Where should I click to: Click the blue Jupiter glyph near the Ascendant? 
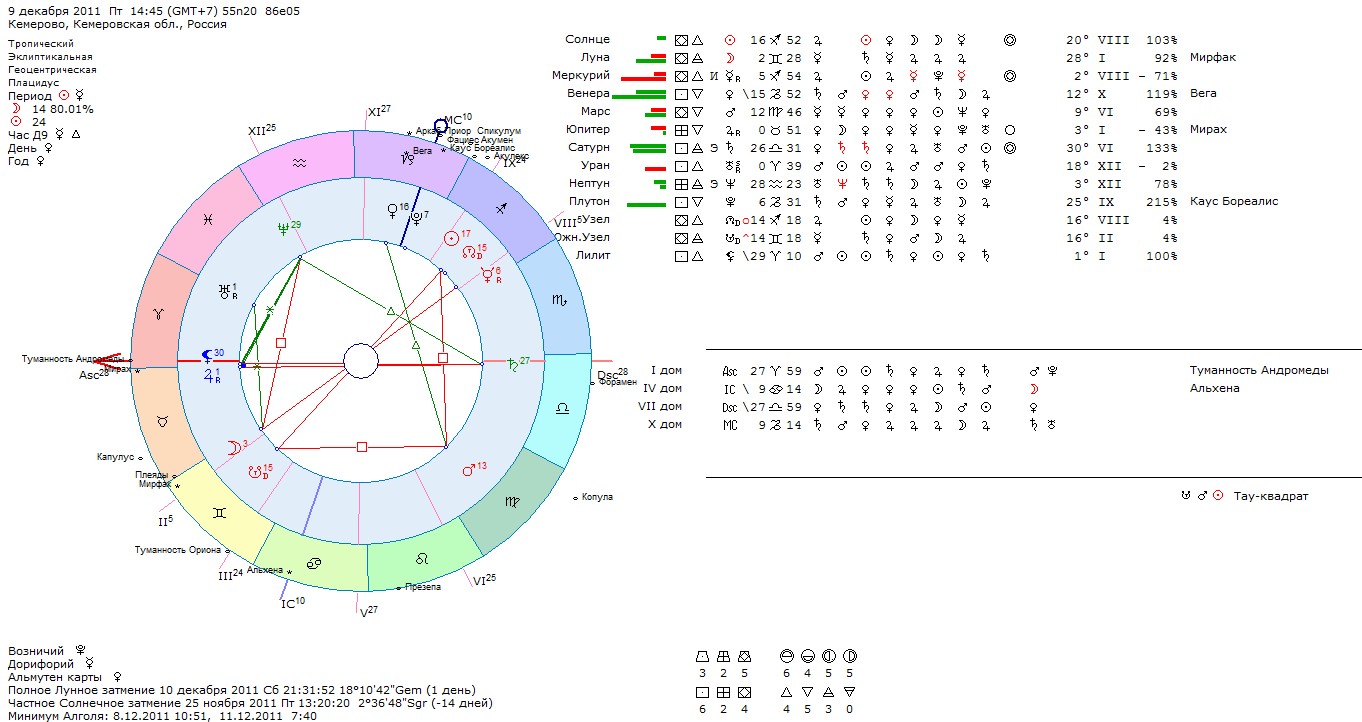tap(210, 377)
